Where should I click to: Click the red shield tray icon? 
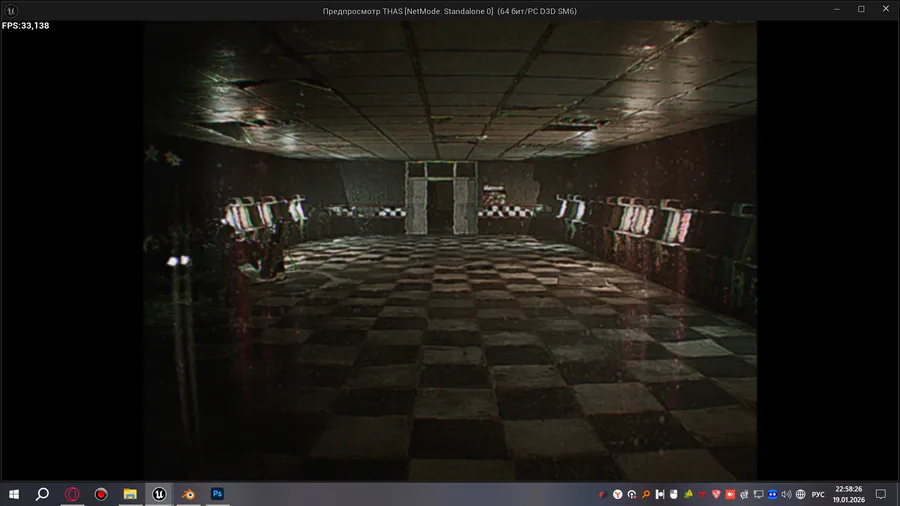point(716,494)
